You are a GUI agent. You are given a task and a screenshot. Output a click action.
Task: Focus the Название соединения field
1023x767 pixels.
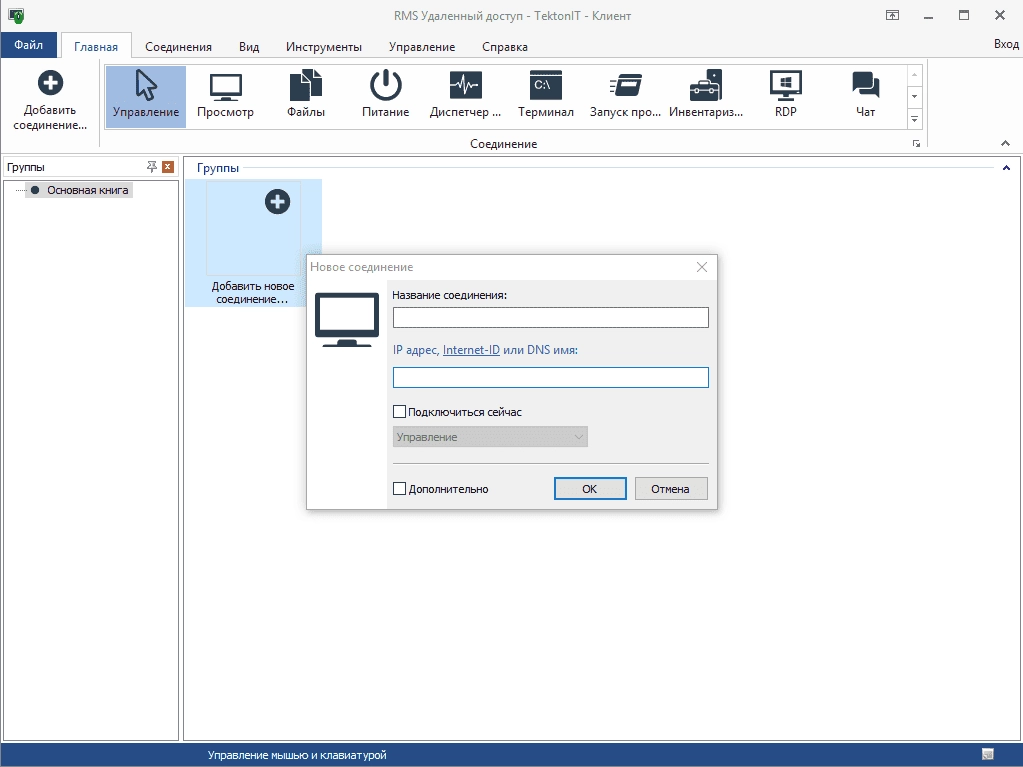[551, 318]
